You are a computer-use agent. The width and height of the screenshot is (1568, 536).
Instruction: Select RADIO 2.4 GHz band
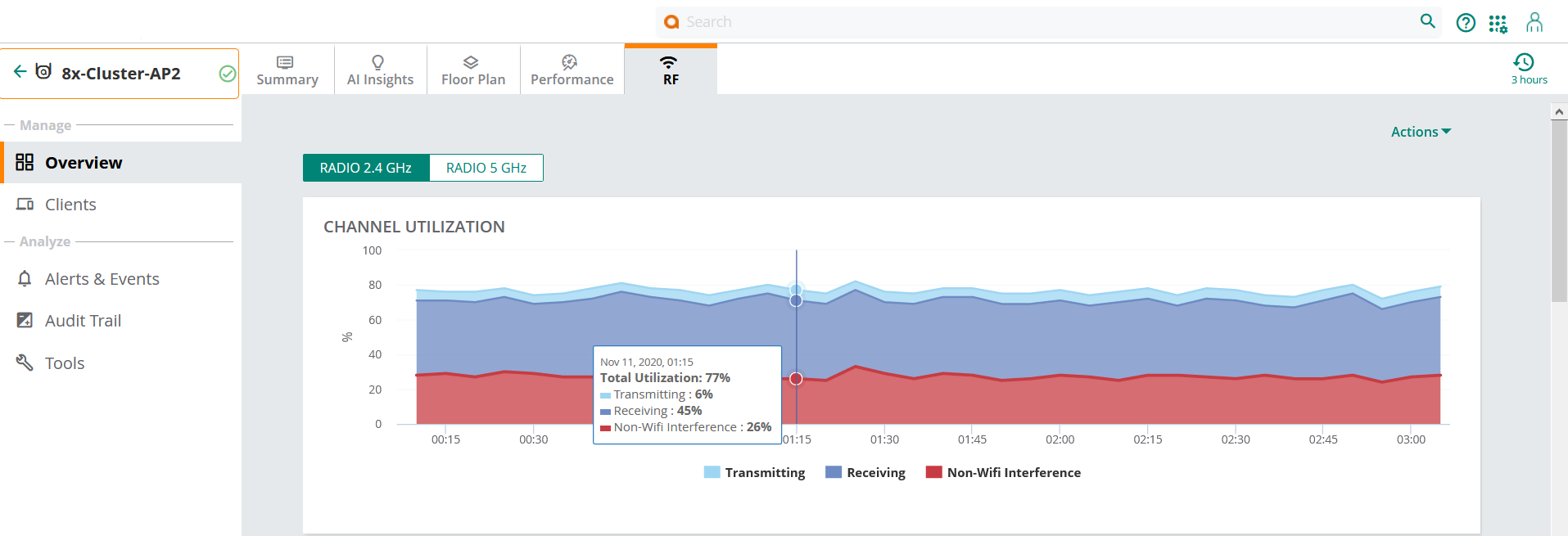(365, 168)
